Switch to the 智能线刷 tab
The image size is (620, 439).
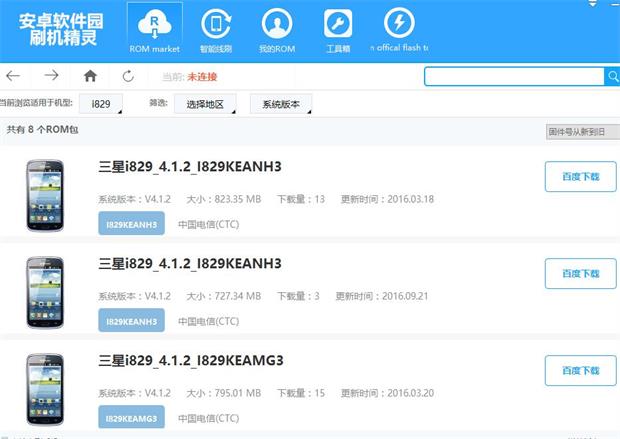click(216, 31)
